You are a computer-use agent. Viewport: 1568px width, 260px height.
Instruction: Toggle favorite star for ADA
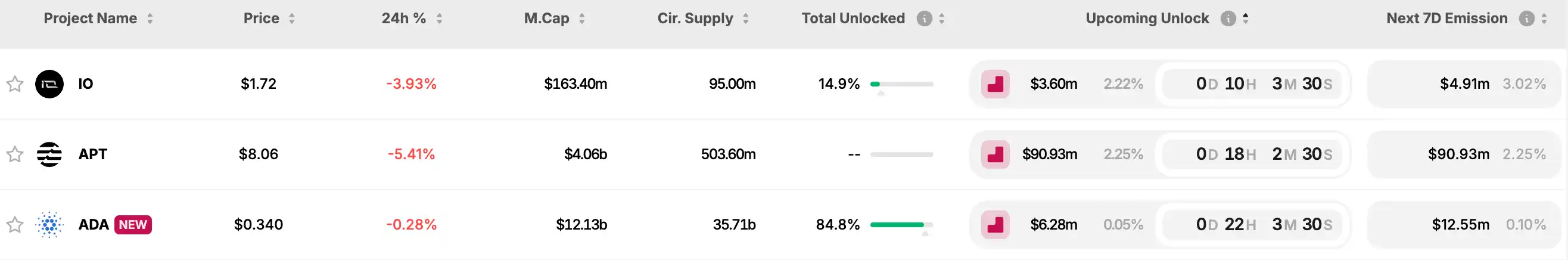tap(15, 225)
